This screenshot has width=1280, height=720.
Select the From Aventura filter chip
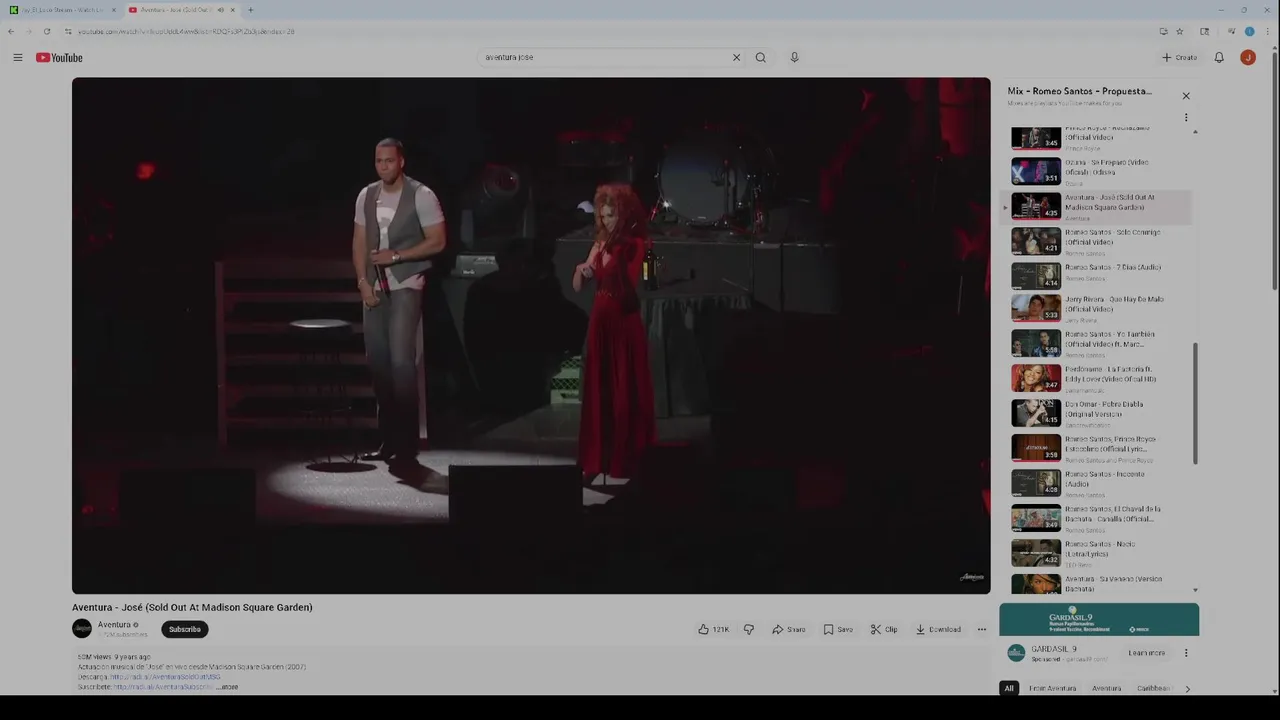coord(1052,688)
